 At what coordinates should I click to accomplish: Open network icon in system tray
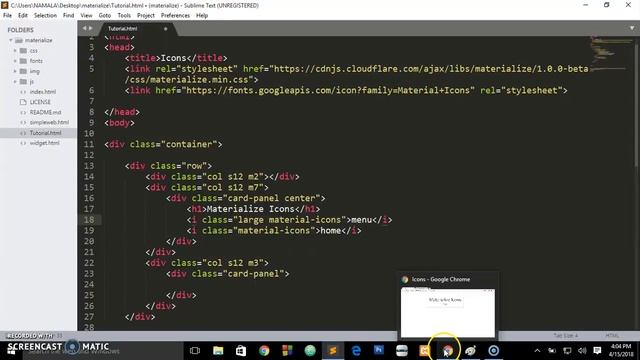(567, 351)
